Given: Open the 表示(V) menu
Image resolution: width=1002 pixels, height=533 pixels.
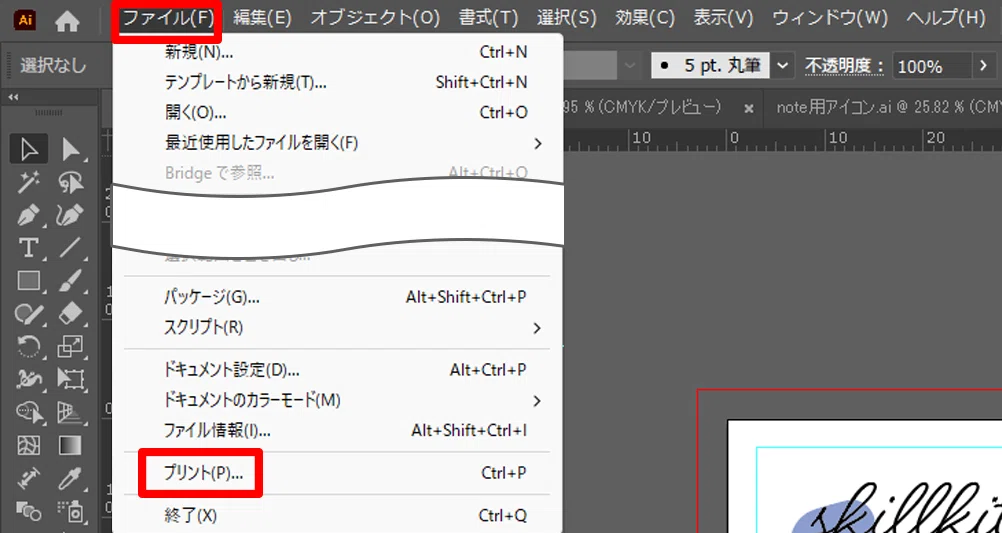Looking at the screenshot, I should (723, 18).
